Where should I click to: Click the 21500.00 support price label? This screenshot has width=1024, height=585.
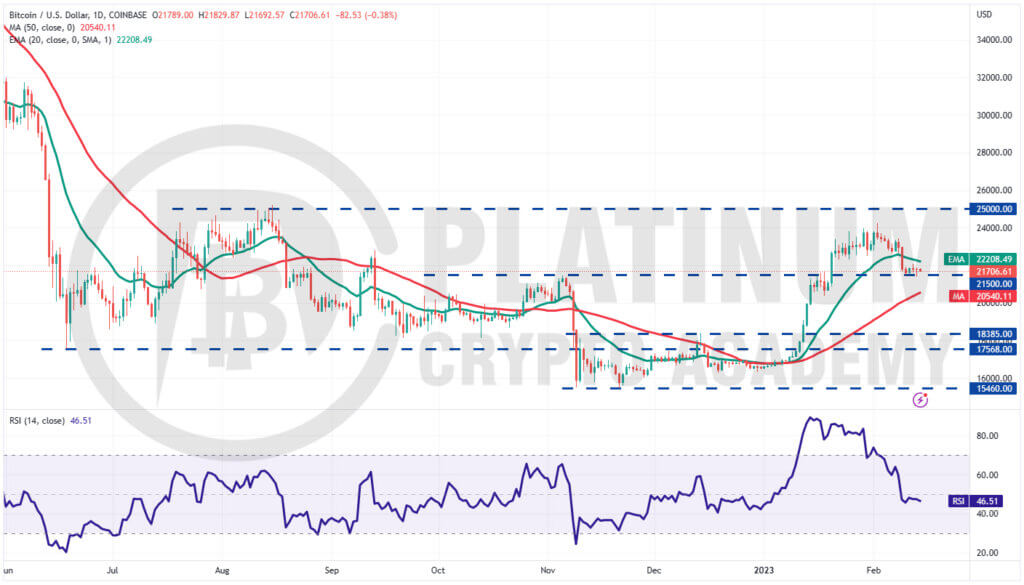click(993, 284)
